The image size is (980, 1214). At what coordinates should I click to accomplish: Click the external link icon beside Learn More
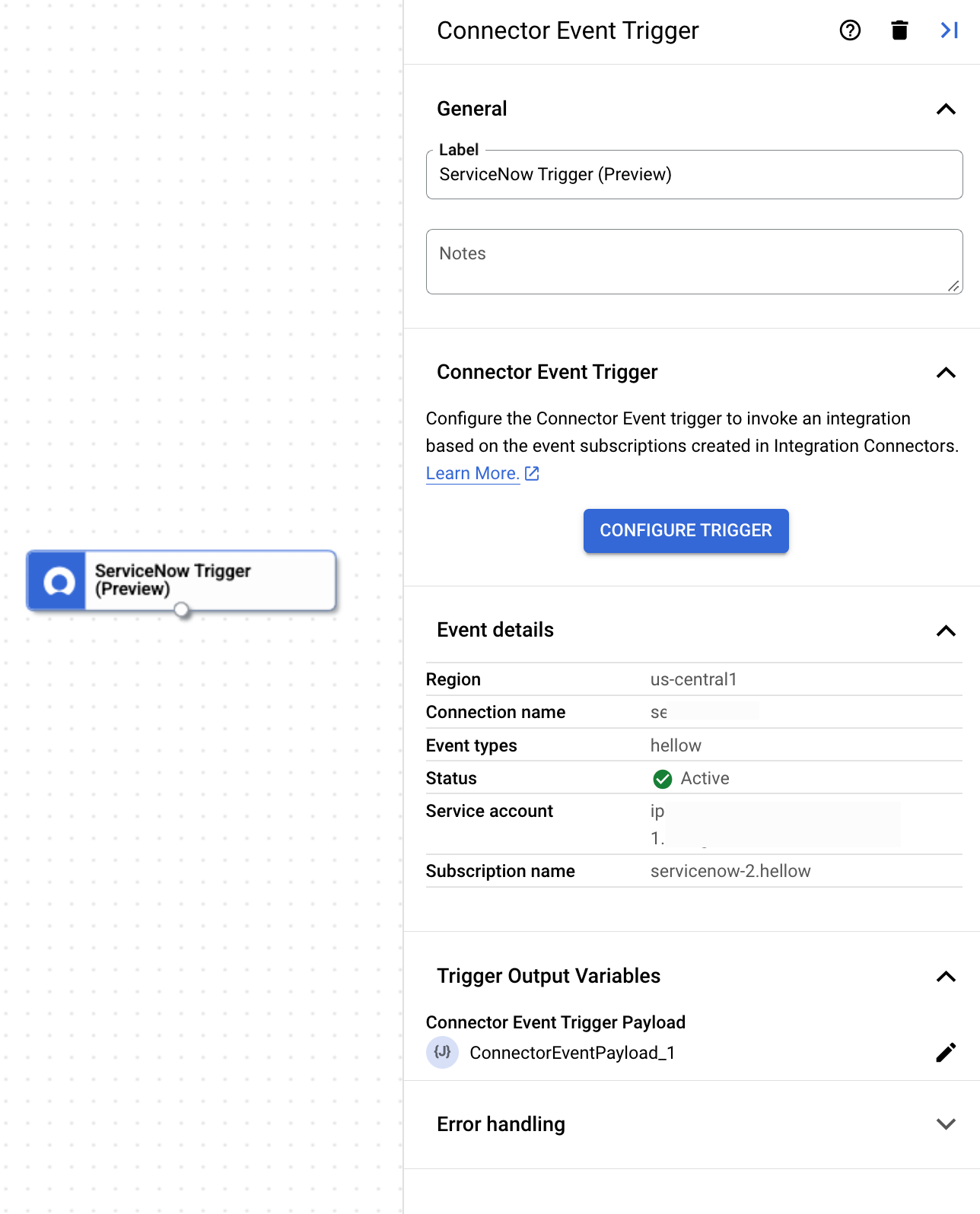pyautogui.click(x=531, y=473)
